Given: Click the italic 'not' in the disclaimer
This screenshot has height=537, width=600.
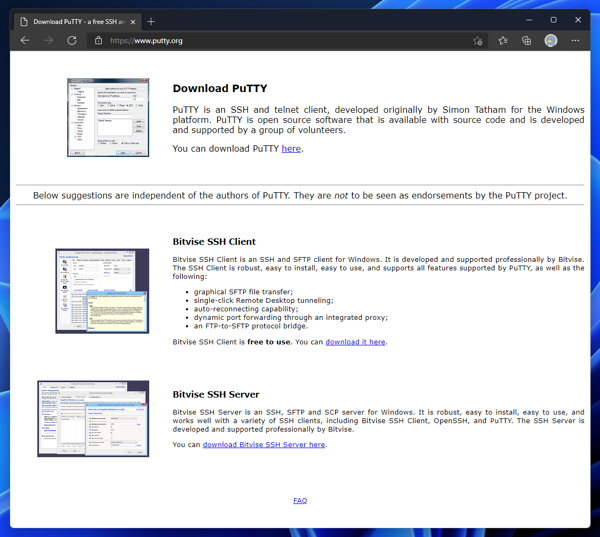Looking at the screenshot, I should 341,196.
